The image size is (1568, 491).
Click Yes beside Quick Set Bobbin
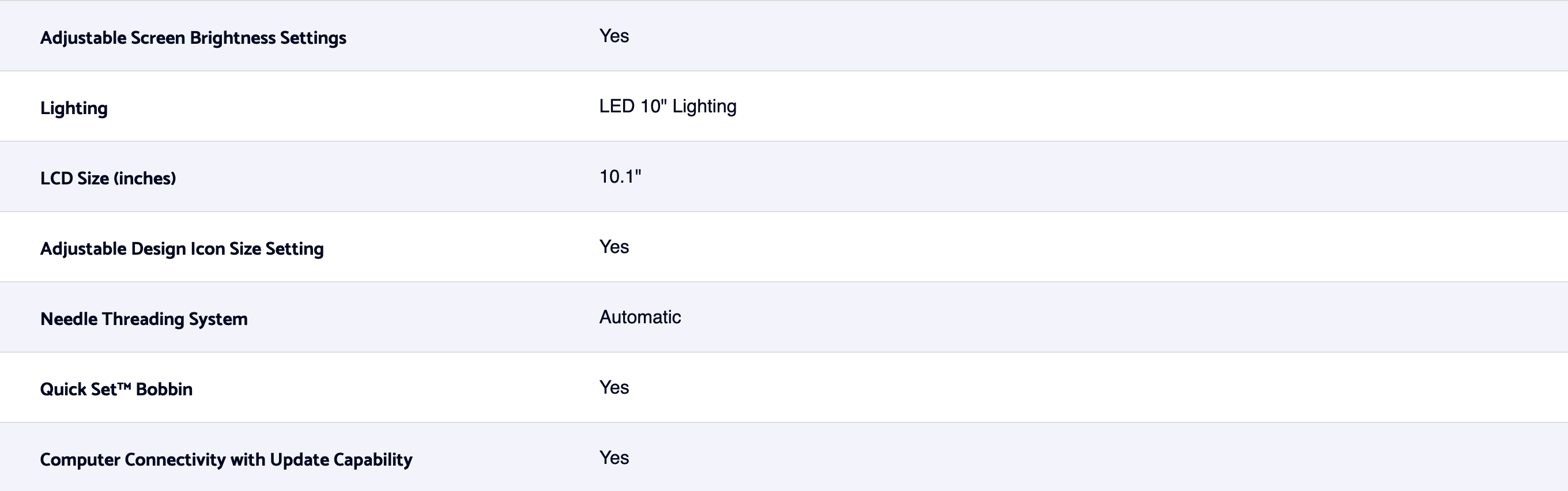pos(613,388)
